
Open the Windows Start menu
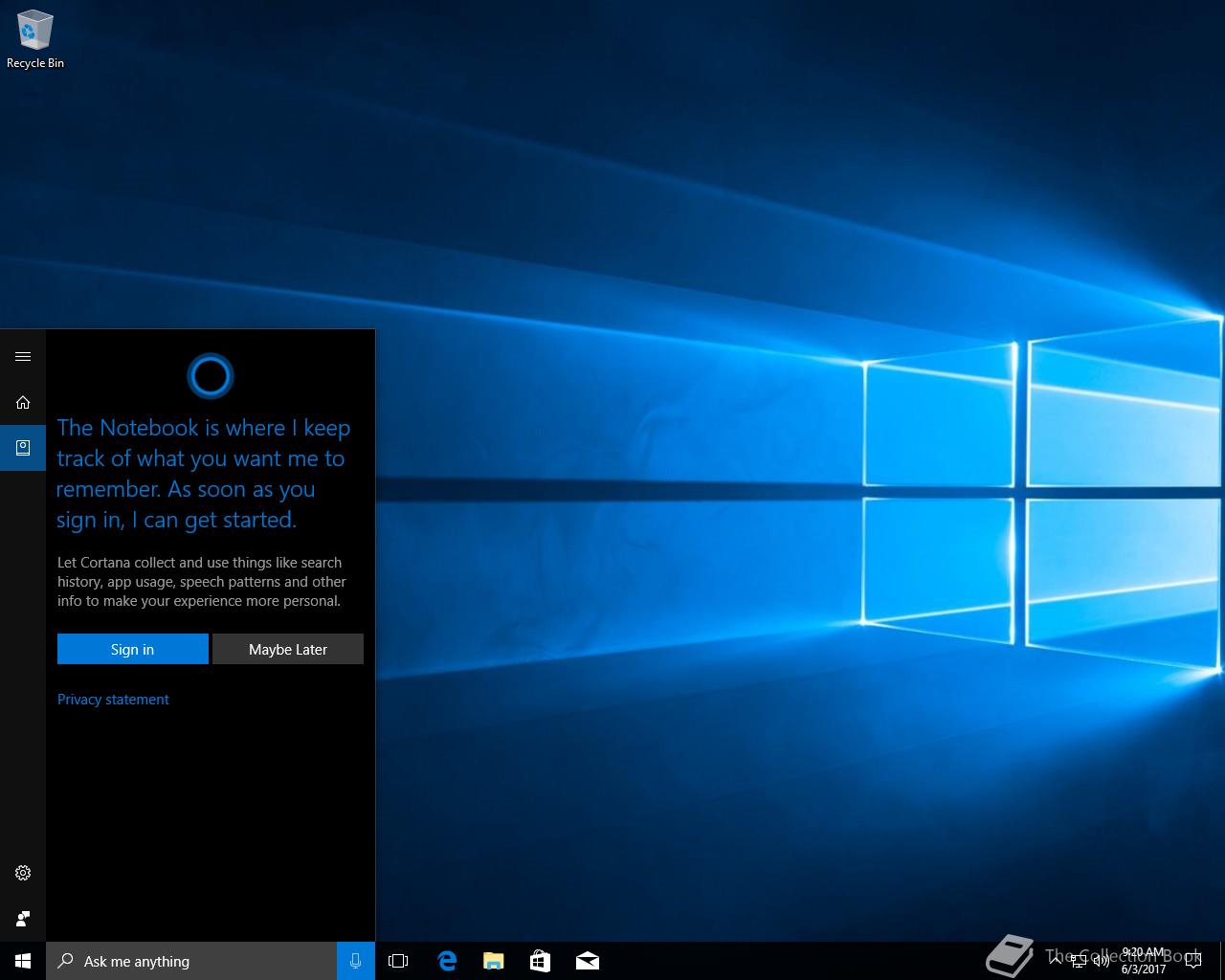pyautogui.click(x=23, y=961)
